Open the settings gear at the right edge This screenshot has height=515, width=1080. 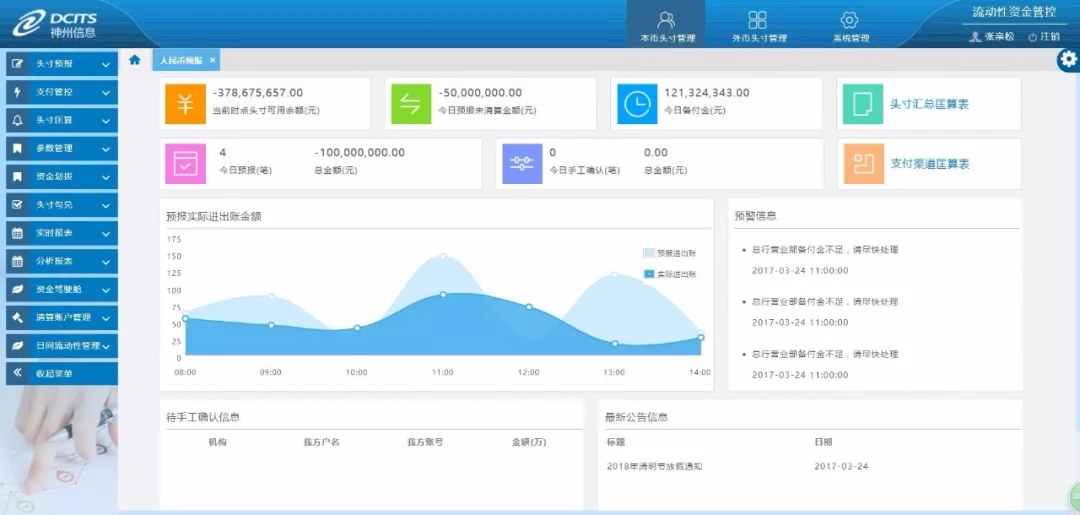[x=1068, y=61]
